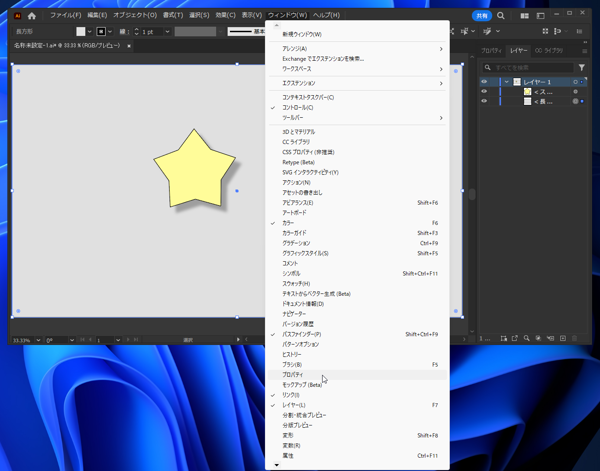Open the Layers panel hamburger menu
The width and height of the screenshot is (600, 471).
coord(584,51)
